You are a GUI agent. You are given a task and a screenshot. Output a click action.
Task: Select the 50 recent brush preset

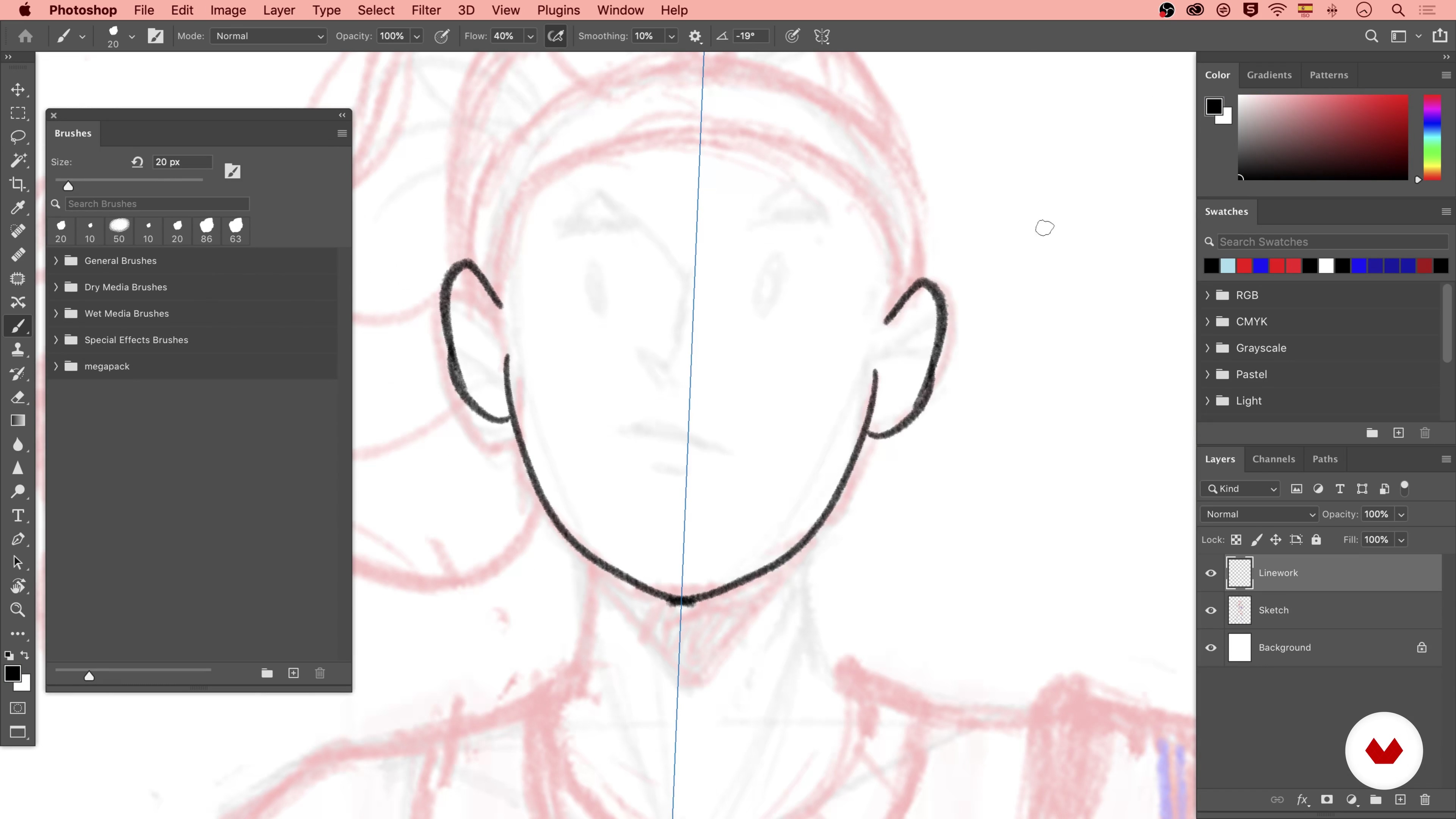119,231
